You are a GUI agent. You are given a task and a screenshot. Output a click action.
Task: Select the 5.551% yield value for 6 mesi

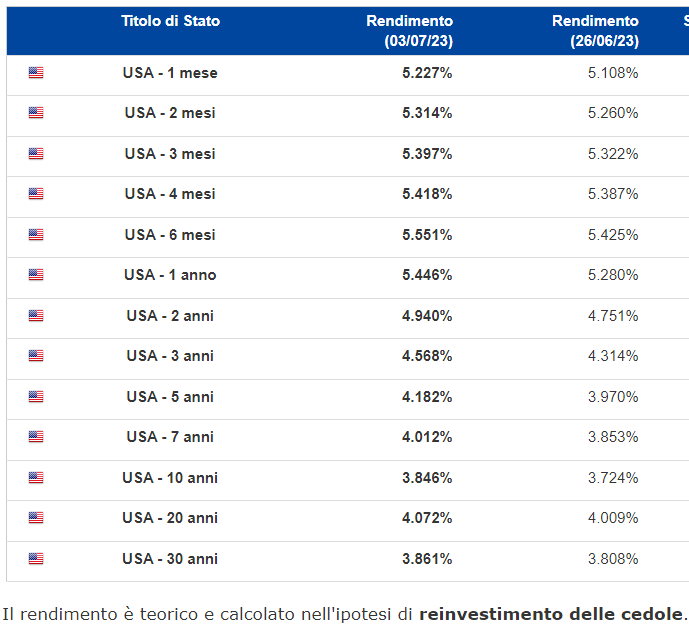pos(427,235)
